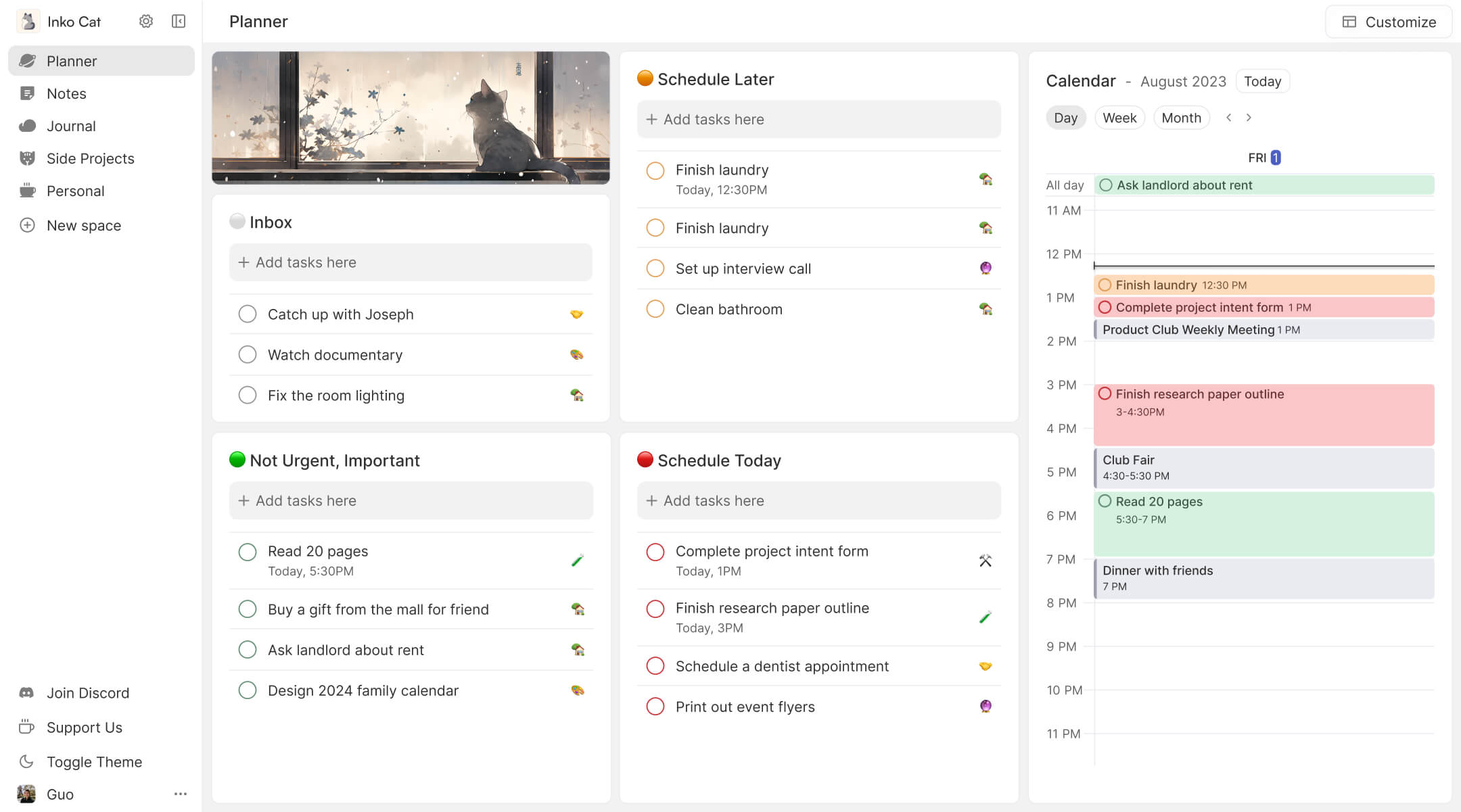Toggle checkbox for Complete project intent form
This screenshot has height=812, width=1461.
coord(654,551)
